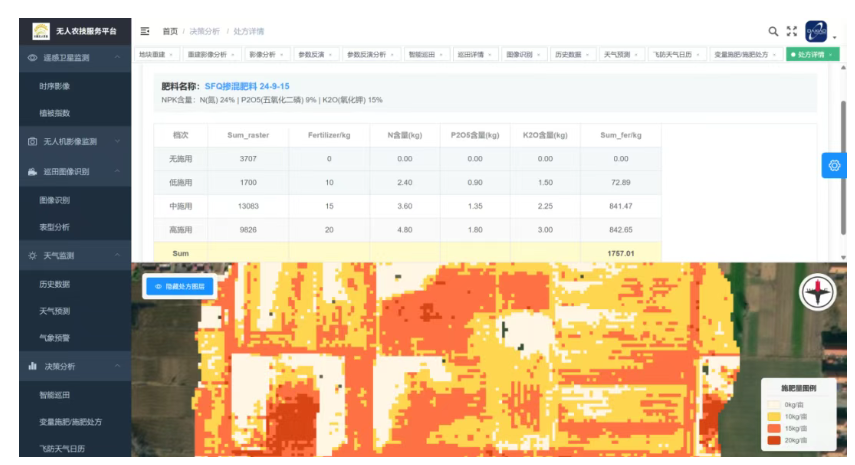Click the platform logo in sidebar
Screen dimensions: 855x465
coord(41,31)
